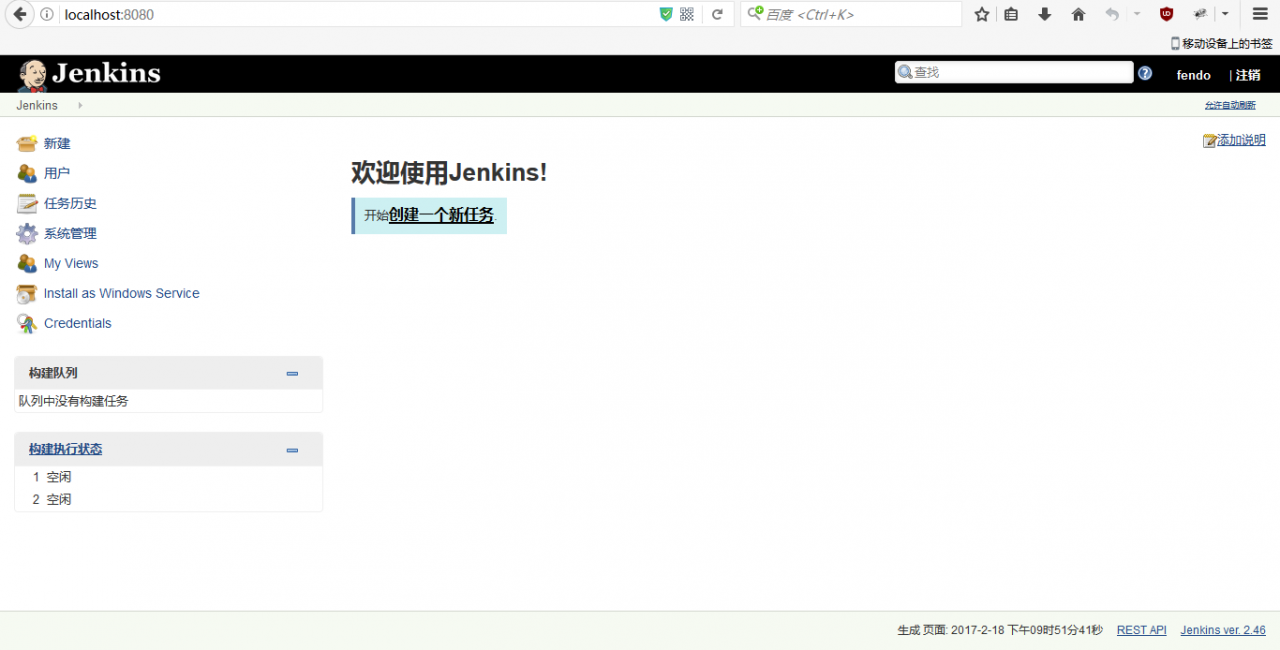The image size is (1280, 650).
Task: Bookmark this page with the star icon
Action: click(x=982, y=14)
